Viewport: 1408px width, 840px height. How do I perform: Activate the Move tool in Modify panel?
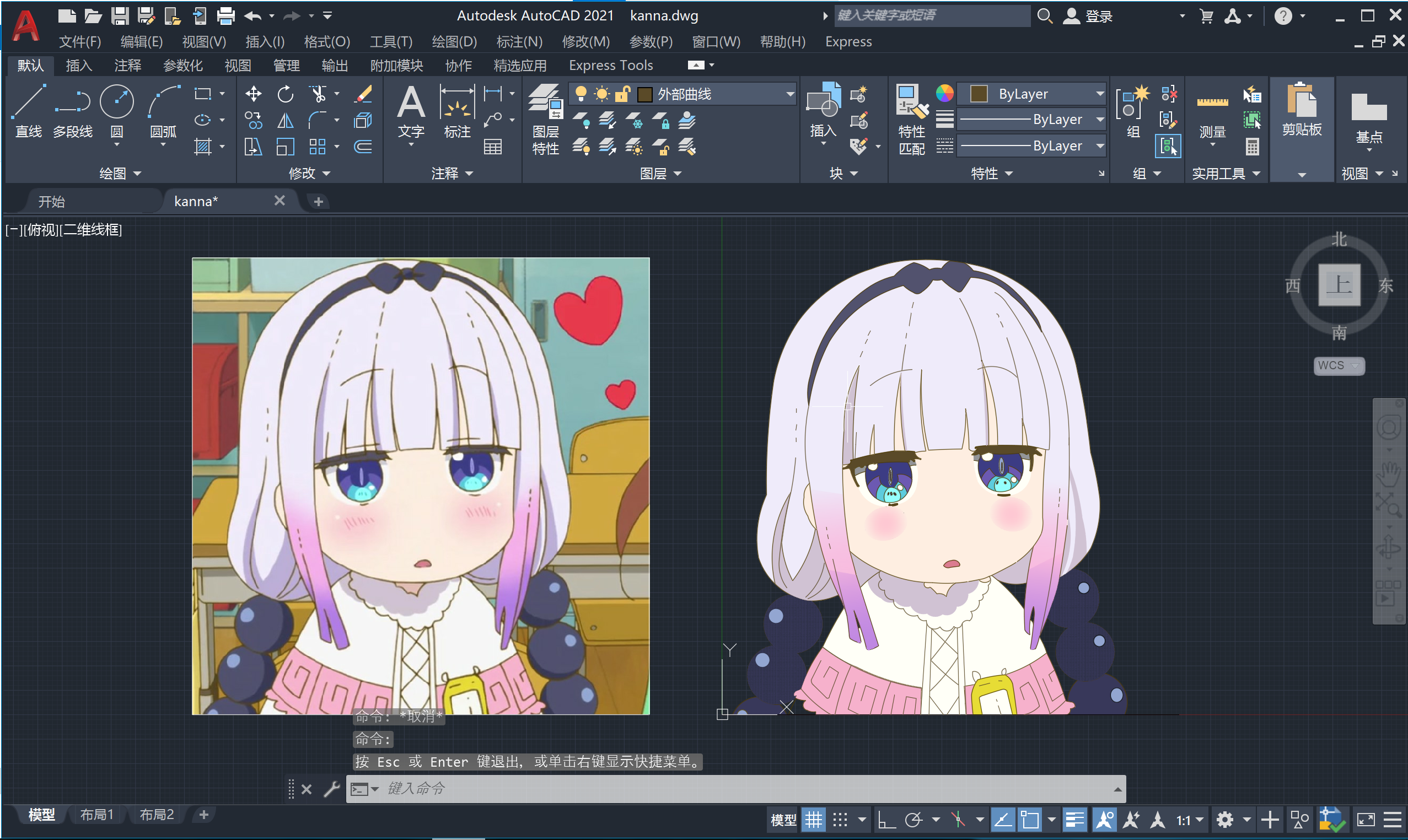tap(253, 93)
